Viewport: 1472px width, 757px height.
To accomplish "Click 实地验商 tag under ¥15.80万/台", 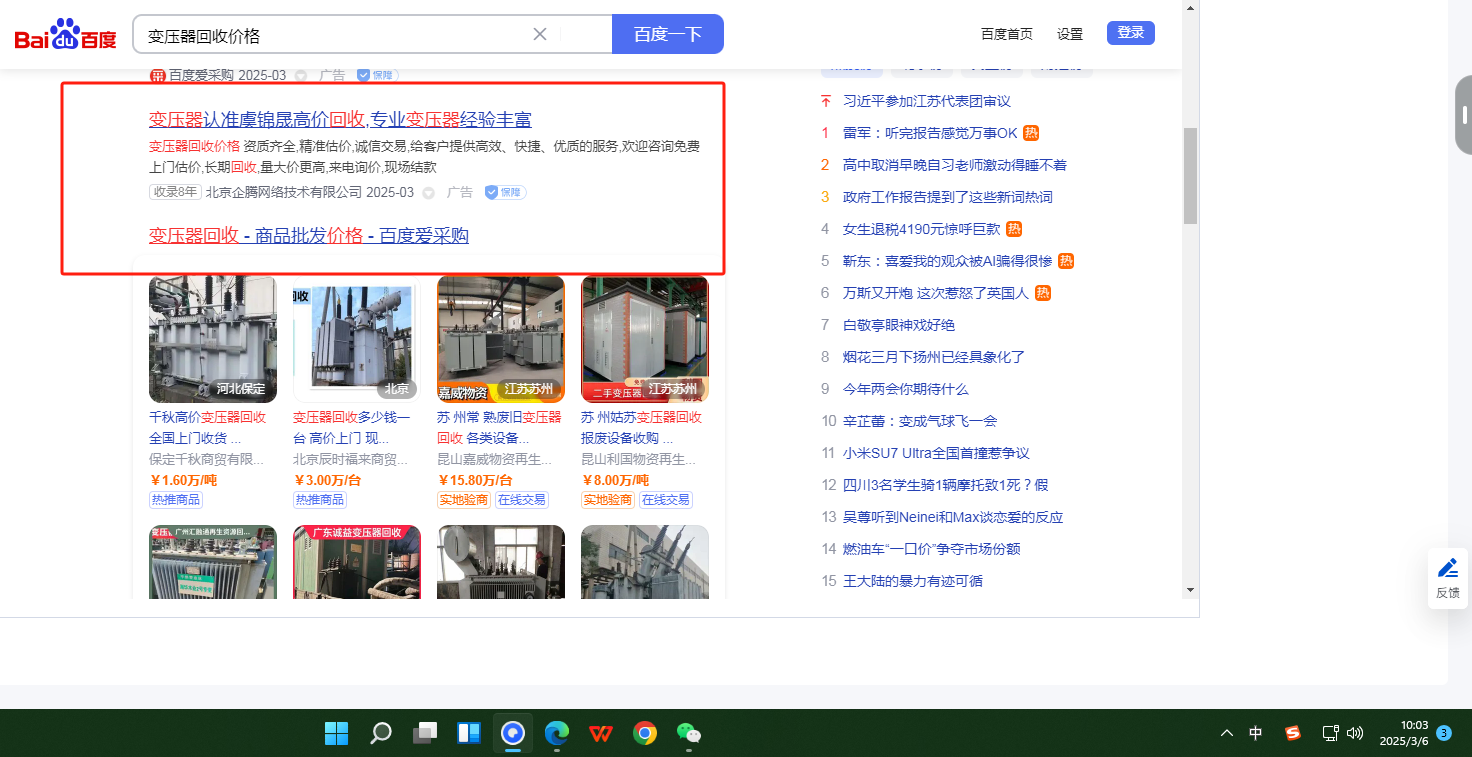I will pos(464,500).
